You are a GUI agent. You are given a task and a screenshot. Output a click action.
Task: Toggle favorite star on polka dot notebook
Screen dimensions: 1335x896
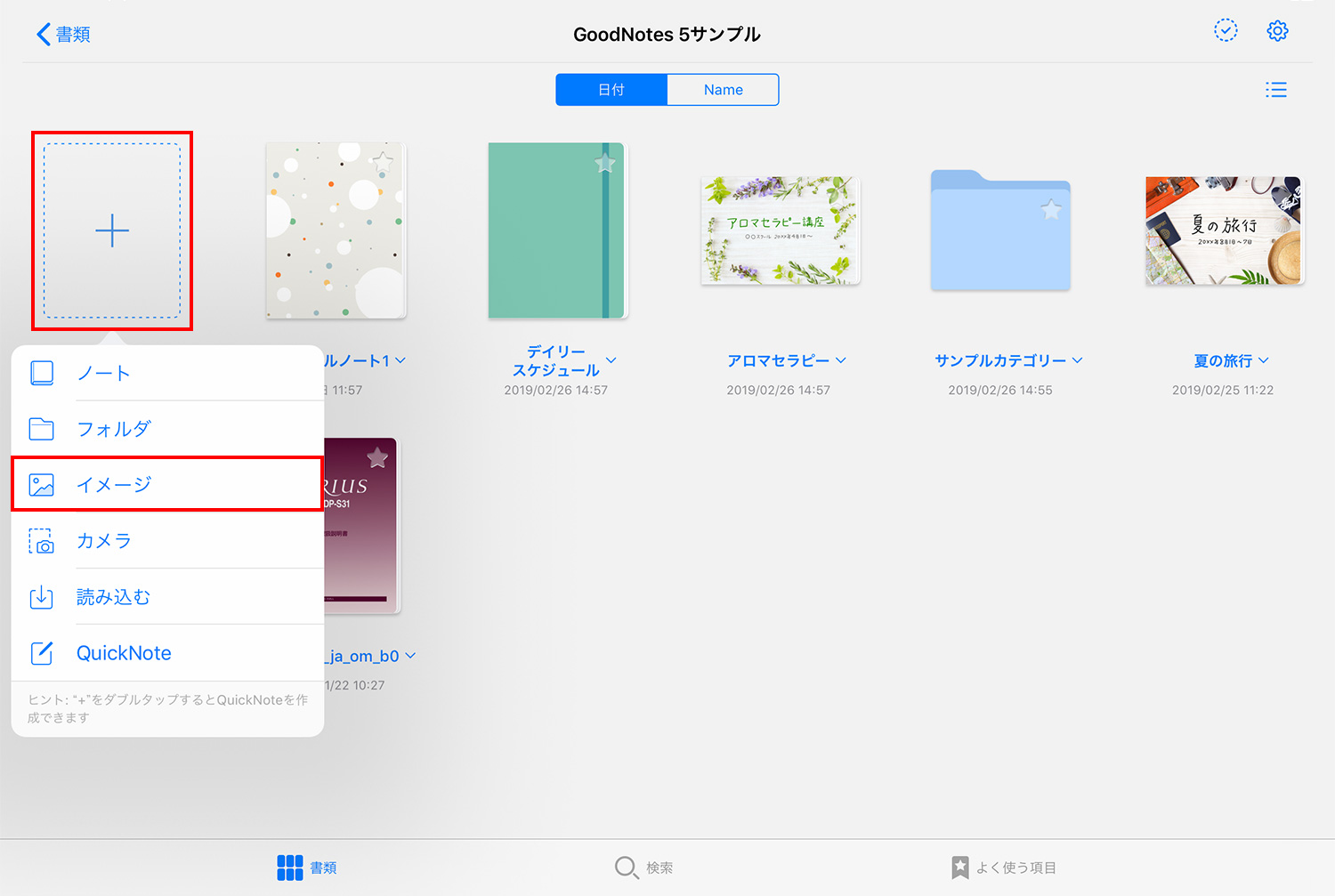click(x=383, y=162)
